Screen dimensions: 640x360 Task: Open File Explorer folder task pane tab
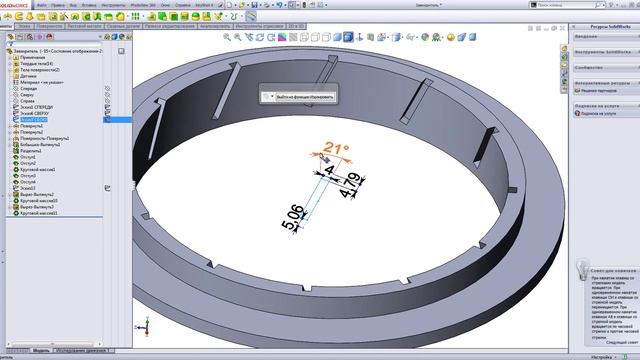coord(564,65)
